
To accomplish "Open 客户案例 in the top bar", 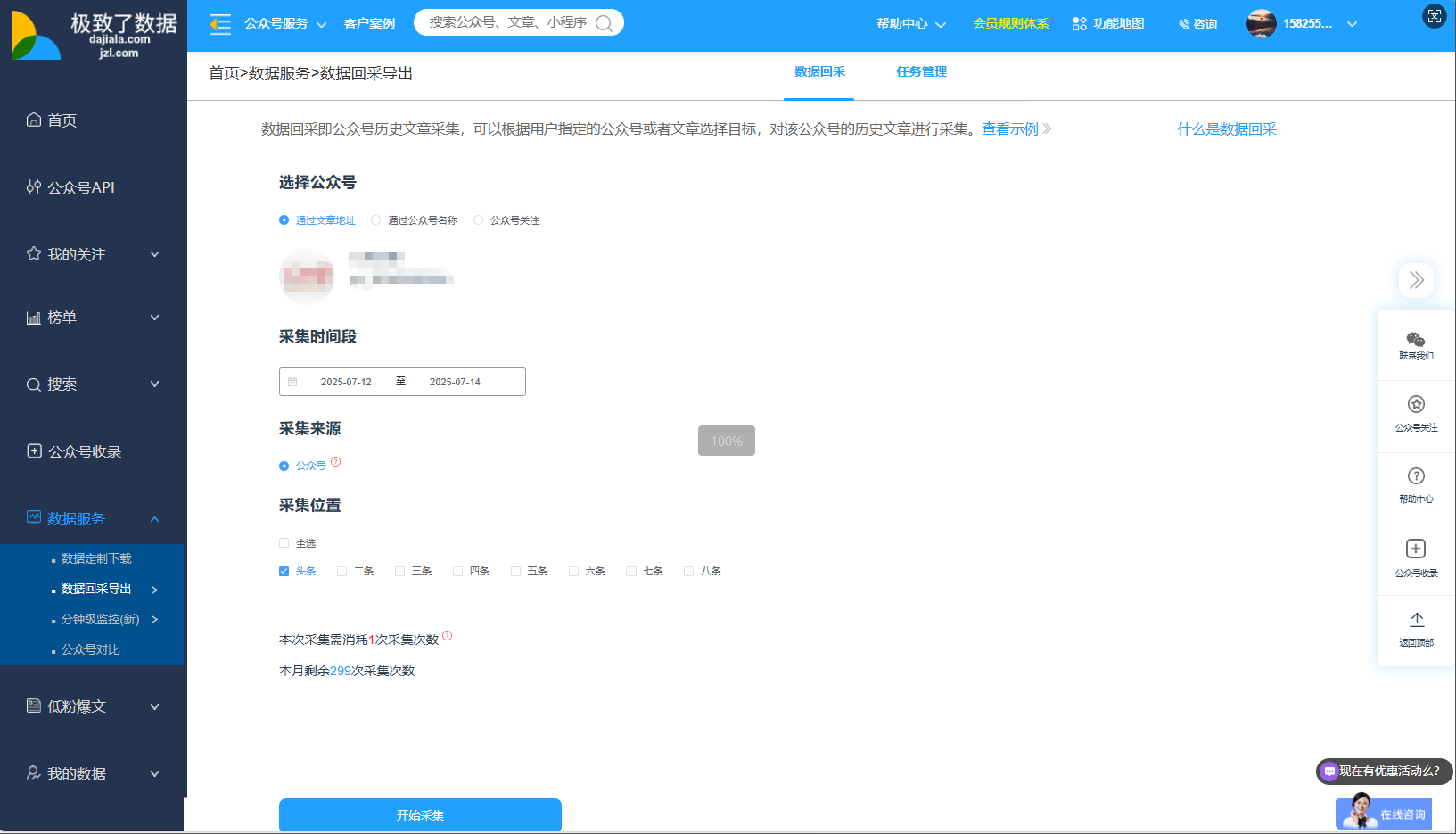I will (369, 24).
